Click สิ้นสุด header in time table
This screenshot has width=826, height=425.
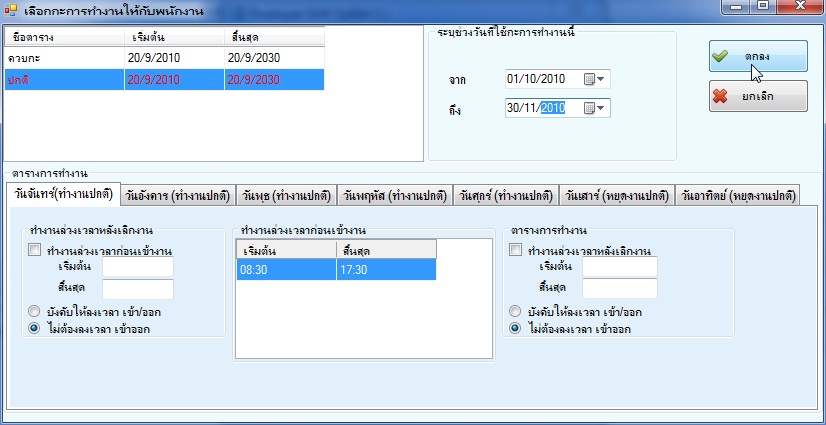coord(386,250)
